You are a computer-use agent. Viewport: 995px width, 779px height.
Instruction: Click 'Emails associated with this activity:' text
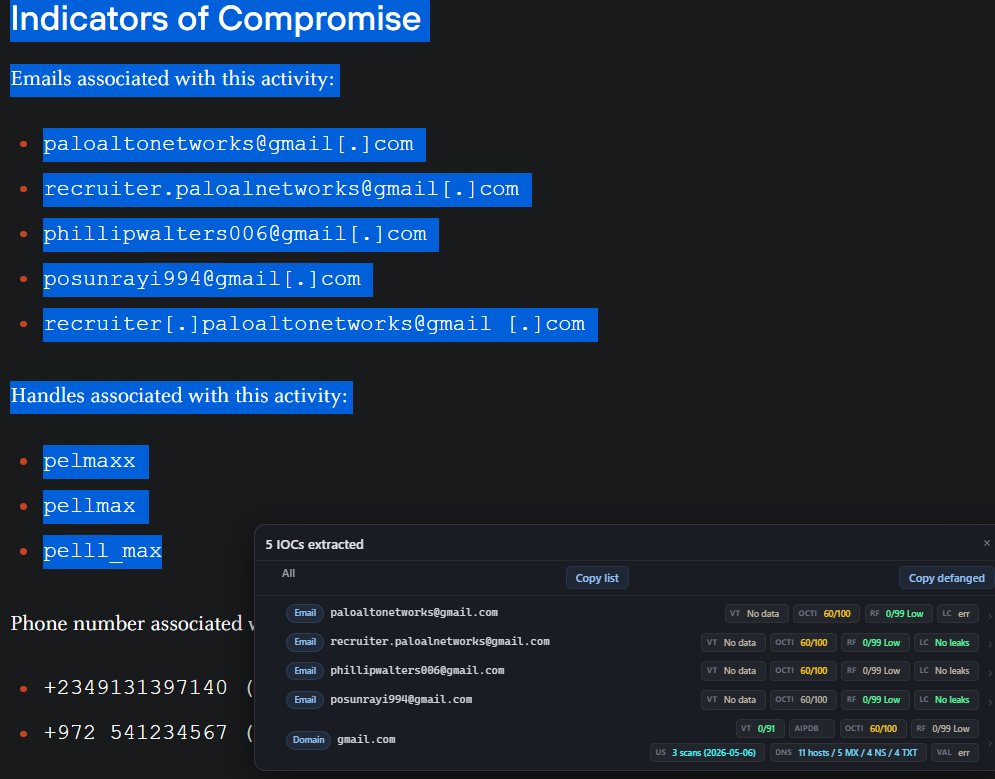(x=173, y=79)
